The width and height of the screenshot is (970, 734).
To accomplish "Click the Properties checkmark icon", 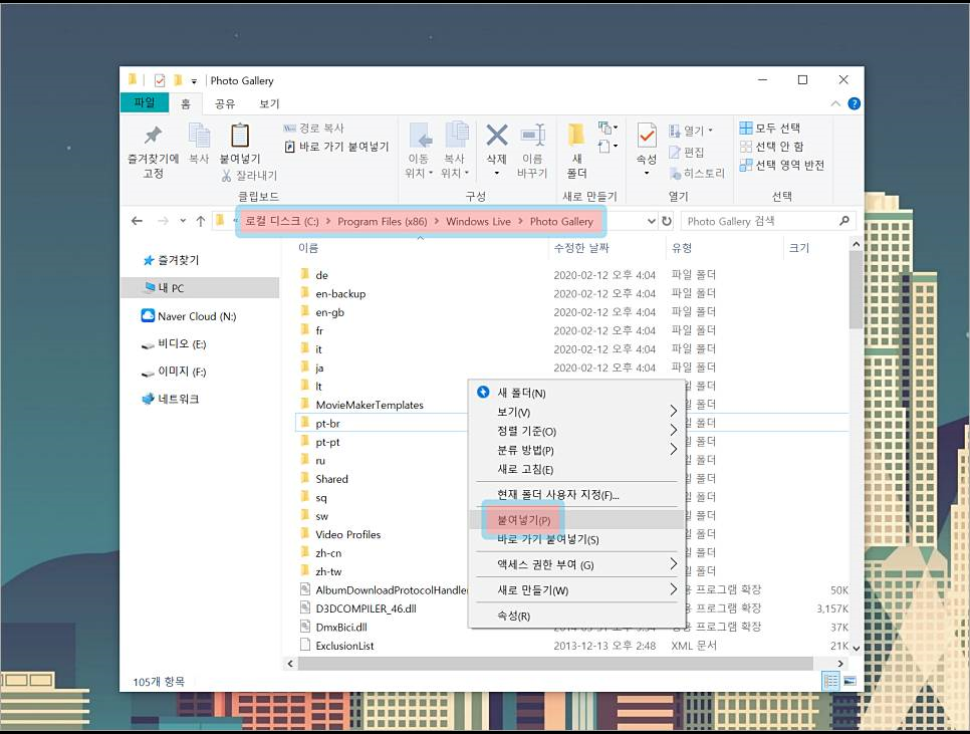I will (x=647, y=135).
